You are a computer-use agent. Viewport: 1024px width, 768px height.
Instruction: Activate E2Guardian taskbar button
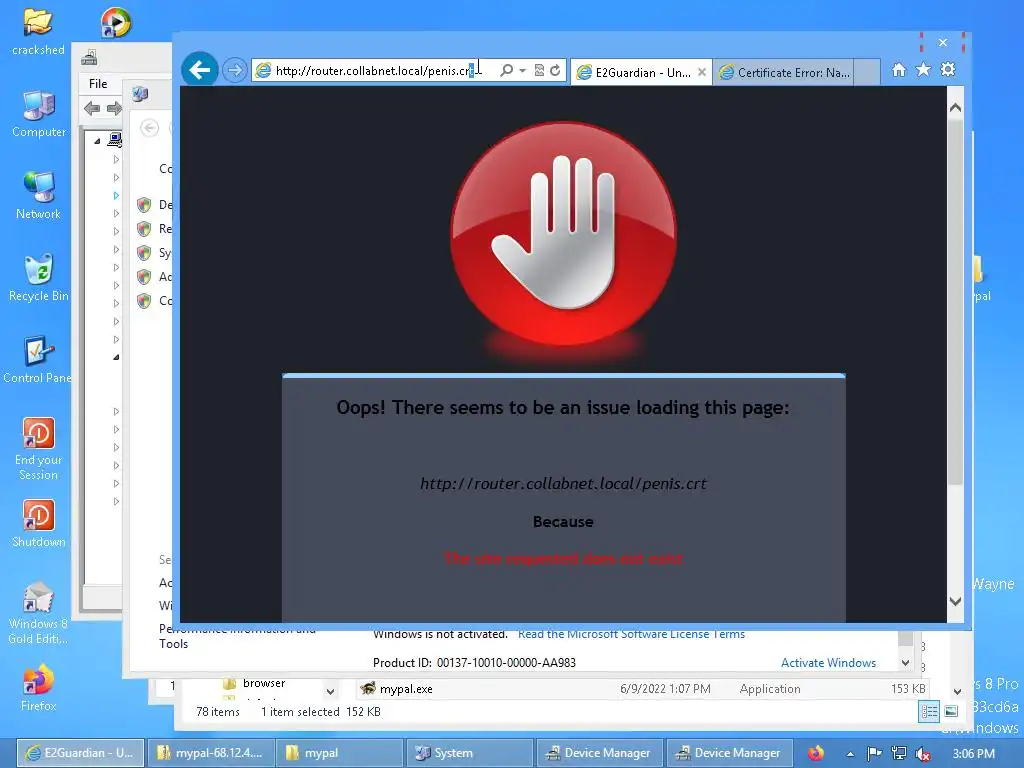click(79, 753)
